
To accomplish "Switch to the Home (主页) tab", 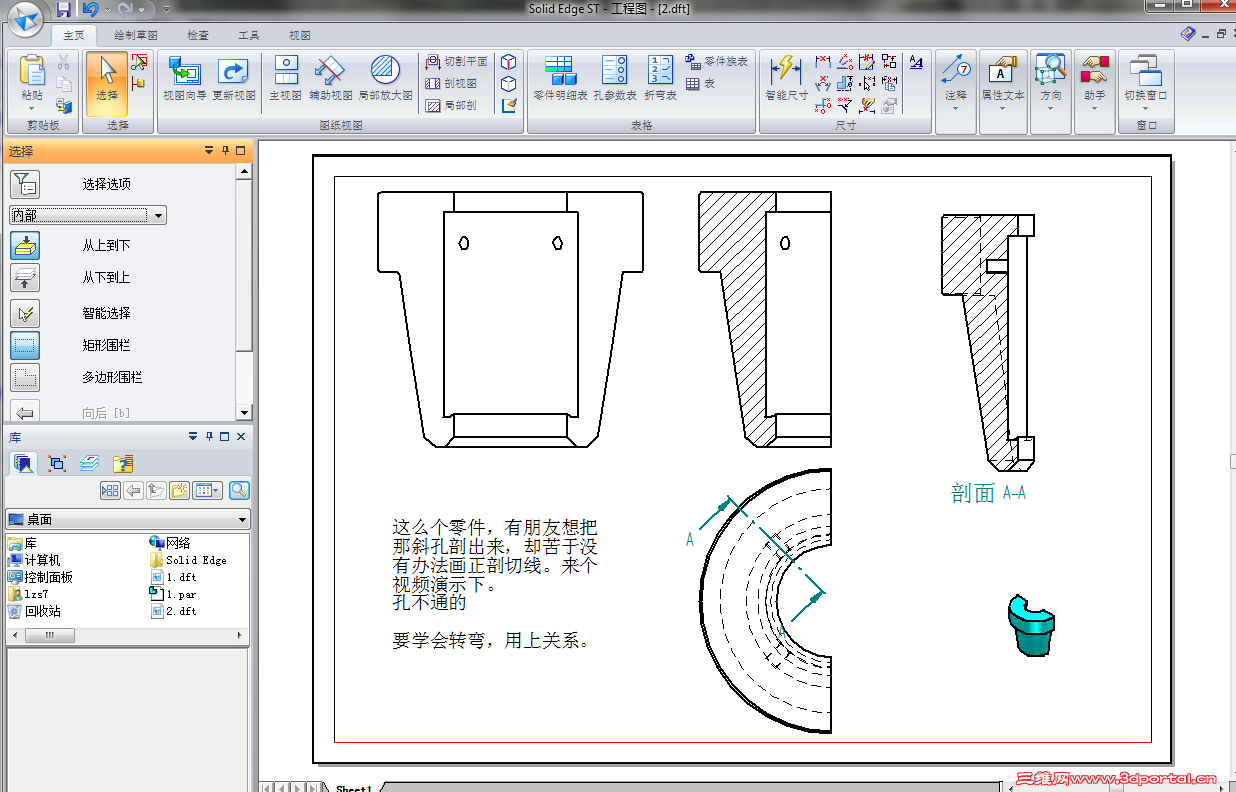I will pyautogui.click(x=74, y=35).
